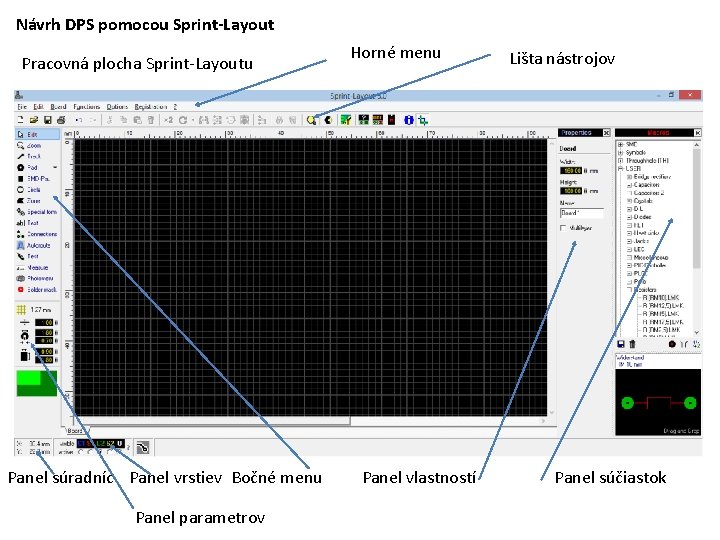720x540 pixels.
Task: Select the Measure tool
Action: pos(37,267)
